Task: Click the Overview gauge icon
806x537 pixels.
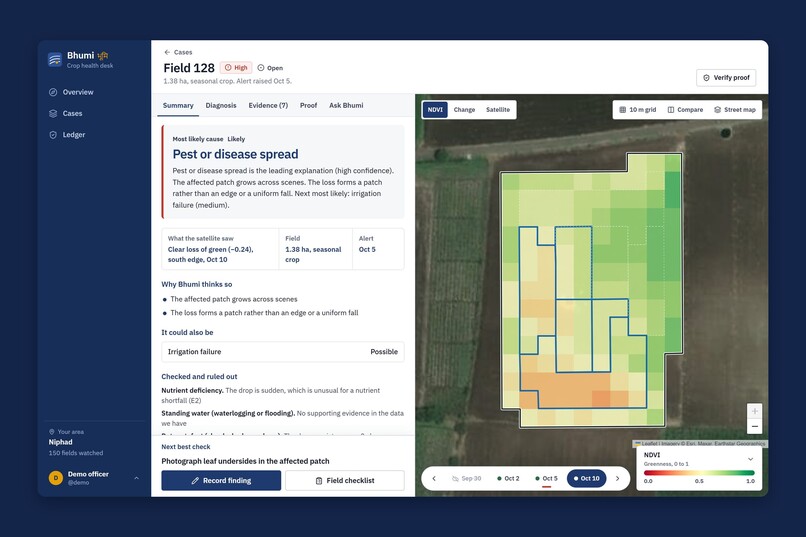Action: click(53, 92)
